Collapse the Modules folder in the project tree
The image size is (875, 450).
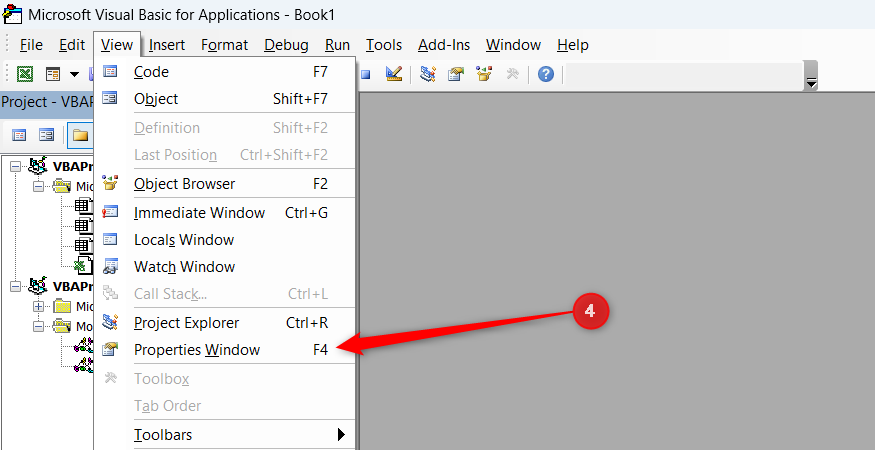tap(38, 326)
